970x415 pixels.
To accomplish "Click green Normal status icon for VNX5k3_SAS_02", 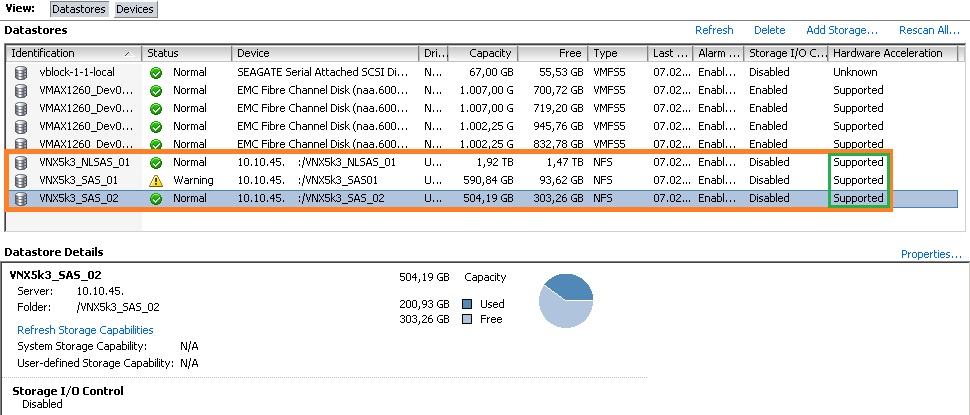I will coord(155,198).
